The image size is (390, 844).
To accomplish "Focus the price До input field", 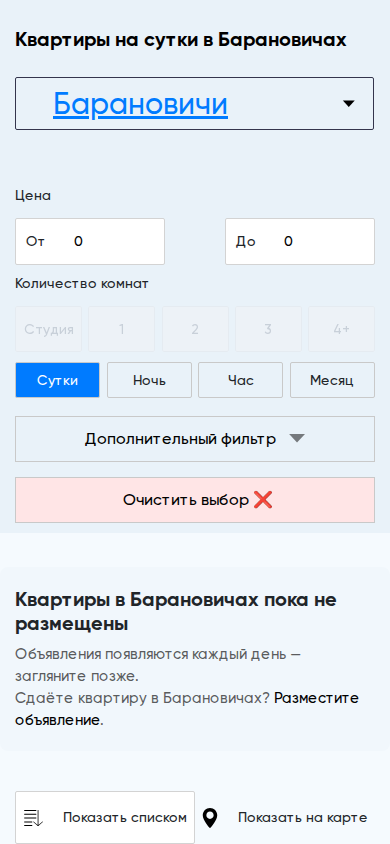I will tap(300, 241).
